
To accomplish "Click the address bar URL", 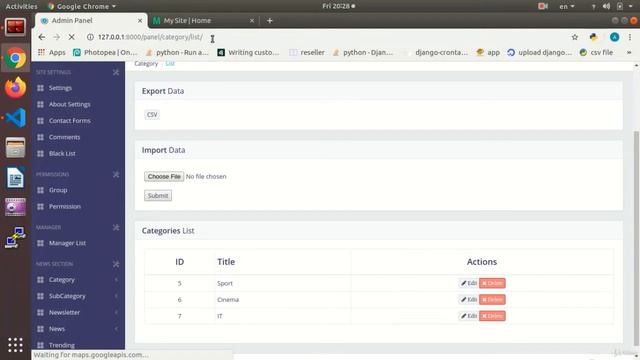I will [150, 37].
